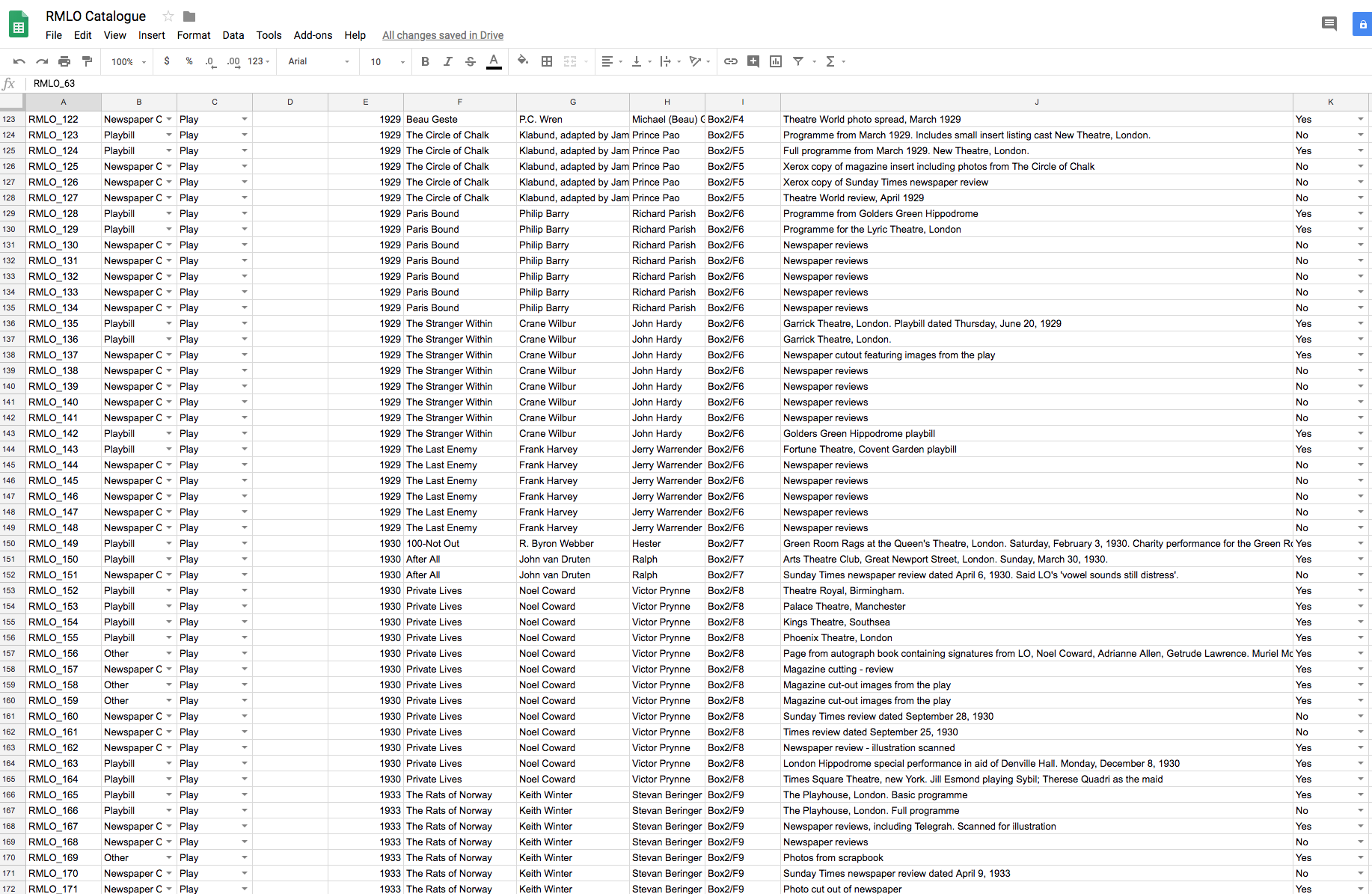Open the Arial font dropdown

point(319,61)
